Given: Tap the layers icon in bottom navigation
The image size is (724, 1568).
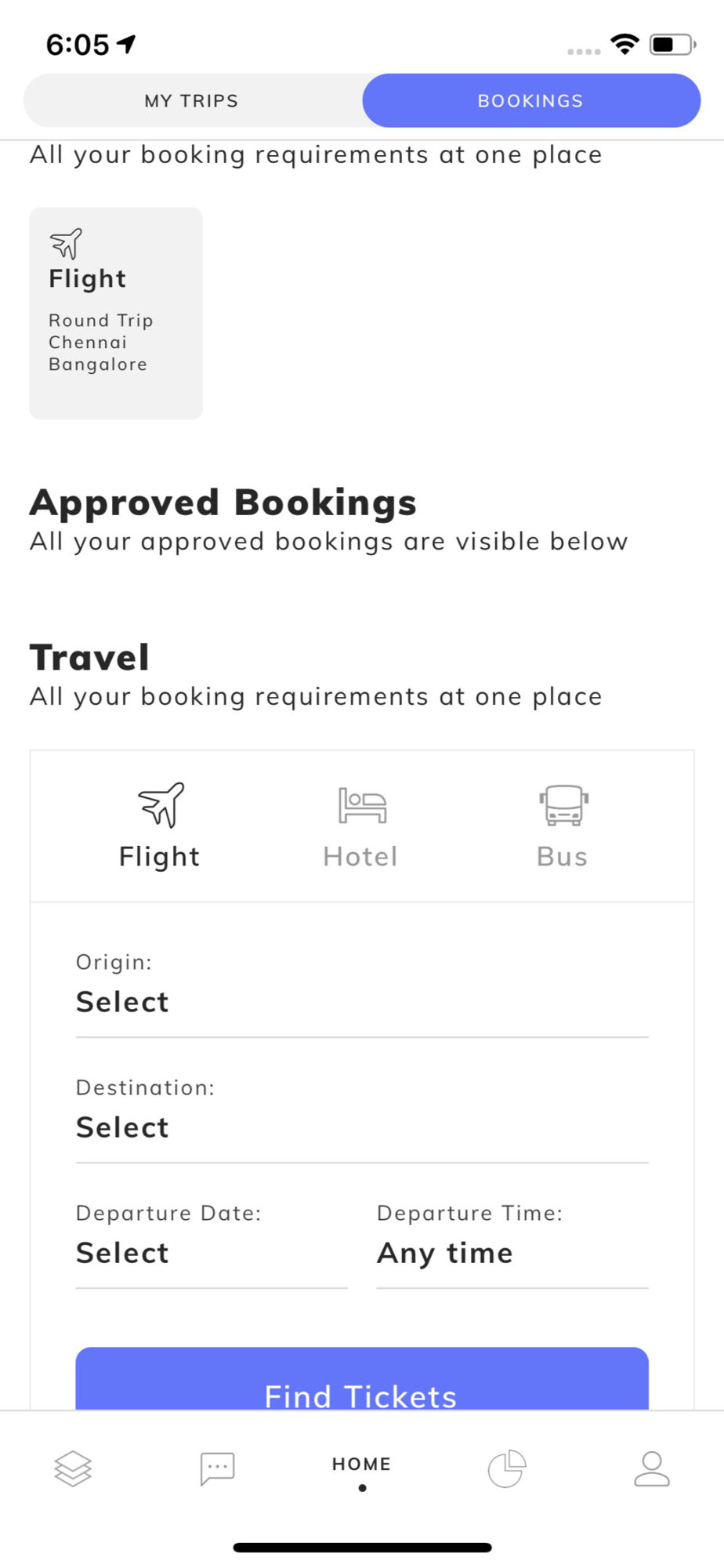Looking at the screenshot, I should (x=73, y=1468).
